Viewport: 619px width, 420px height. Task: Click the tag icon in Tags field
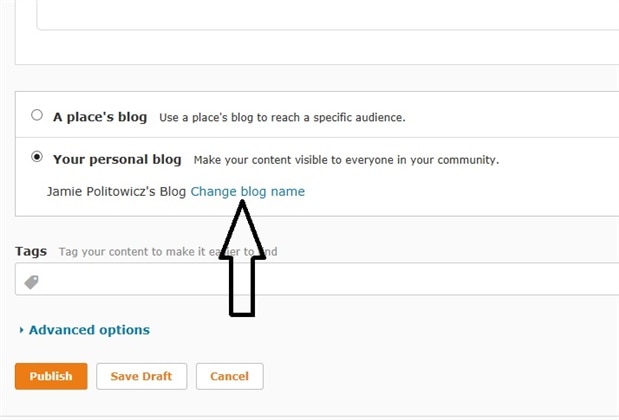click(x=31, y=282)
